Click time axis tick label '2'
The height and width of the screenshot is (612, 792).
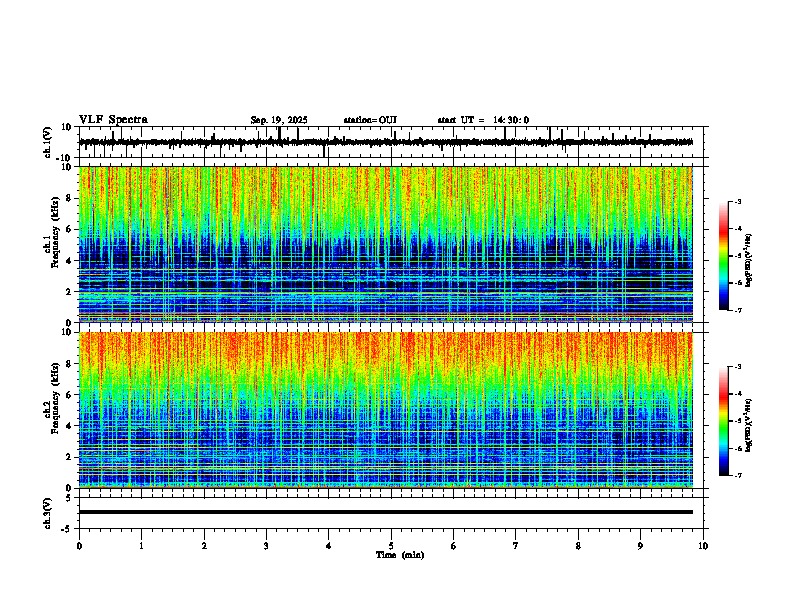click(x=204, y=546)
